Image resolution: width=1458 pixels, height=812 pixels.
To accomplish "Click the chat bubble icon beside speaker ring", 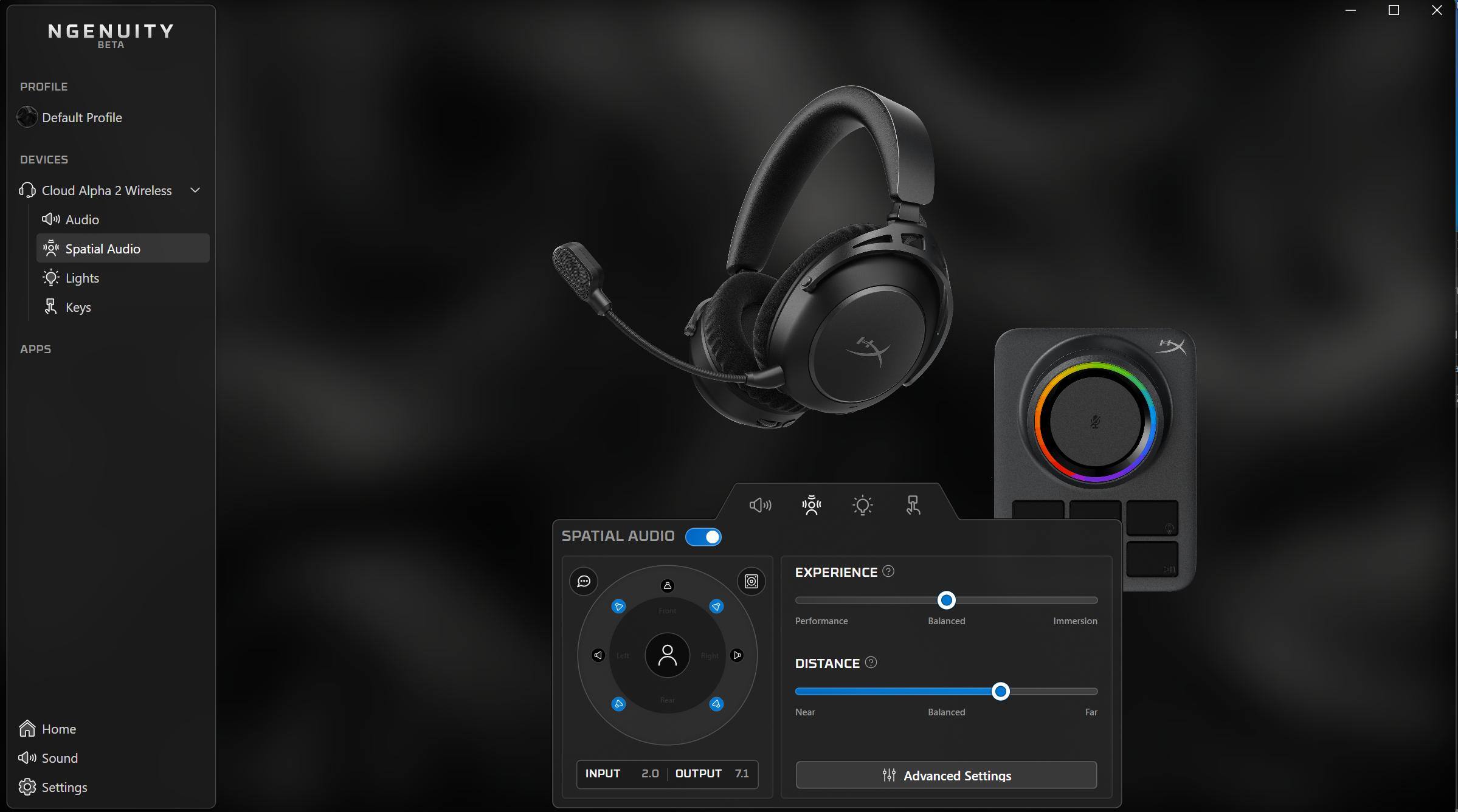I will 583,582.
